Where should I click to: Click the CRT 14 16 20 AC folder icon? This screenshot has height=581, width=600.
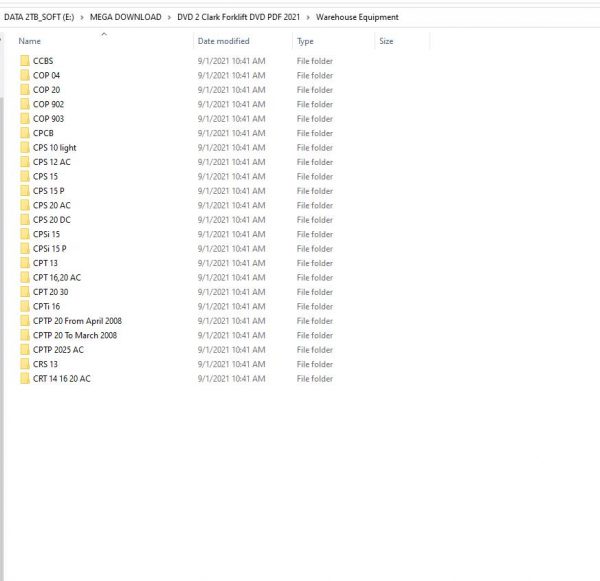point(25,379)
